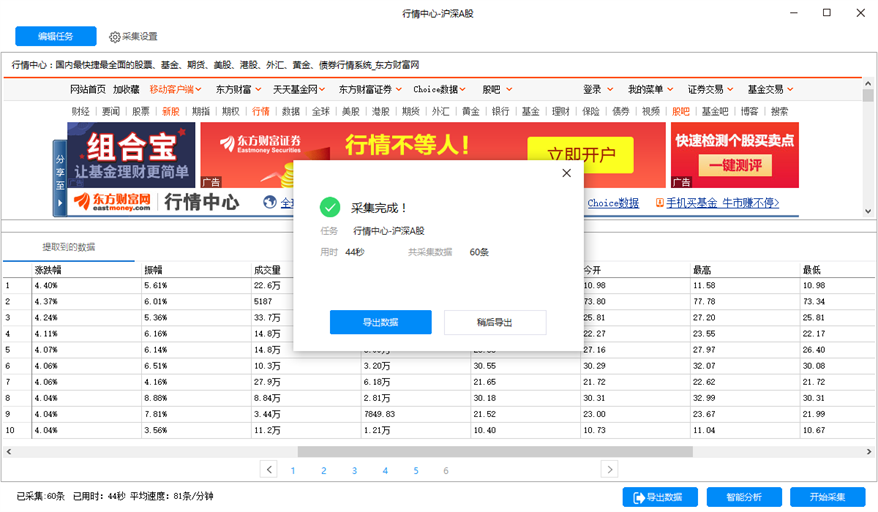The height and width of the screenshot is (512, 878).
Task: Click 立即开户 on banner
Action: [581, 155]
